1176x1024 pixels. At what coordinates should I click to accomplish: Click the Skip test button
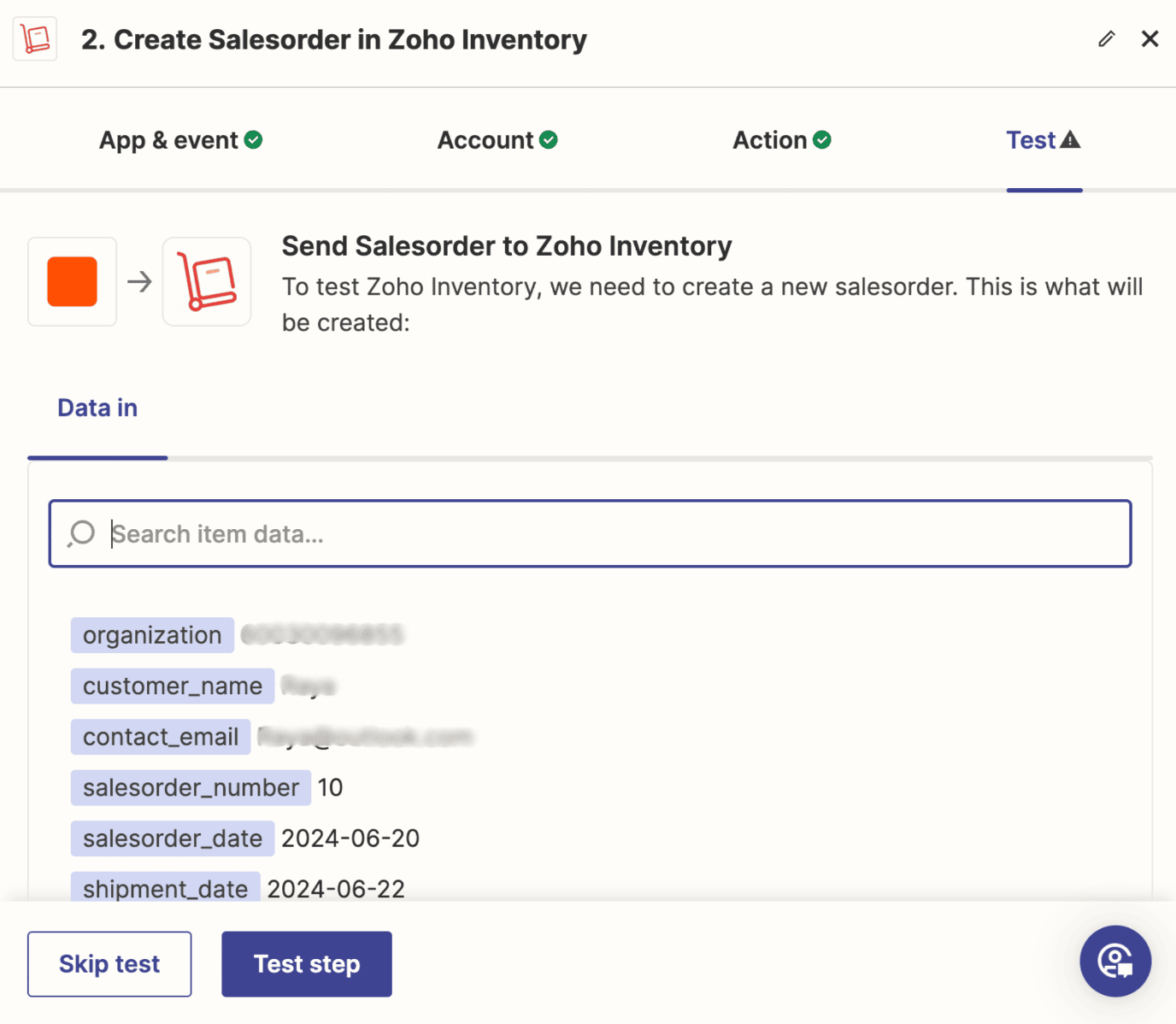109,964
